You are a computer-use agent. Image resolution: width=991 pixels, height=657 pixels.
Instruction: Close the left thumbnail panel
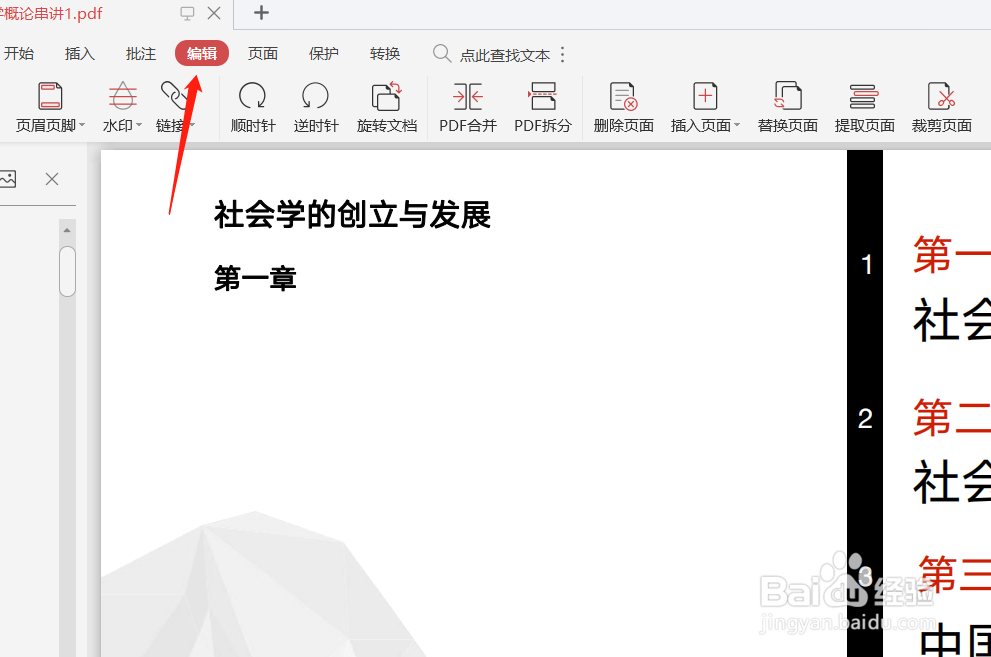tap(53, 178)
